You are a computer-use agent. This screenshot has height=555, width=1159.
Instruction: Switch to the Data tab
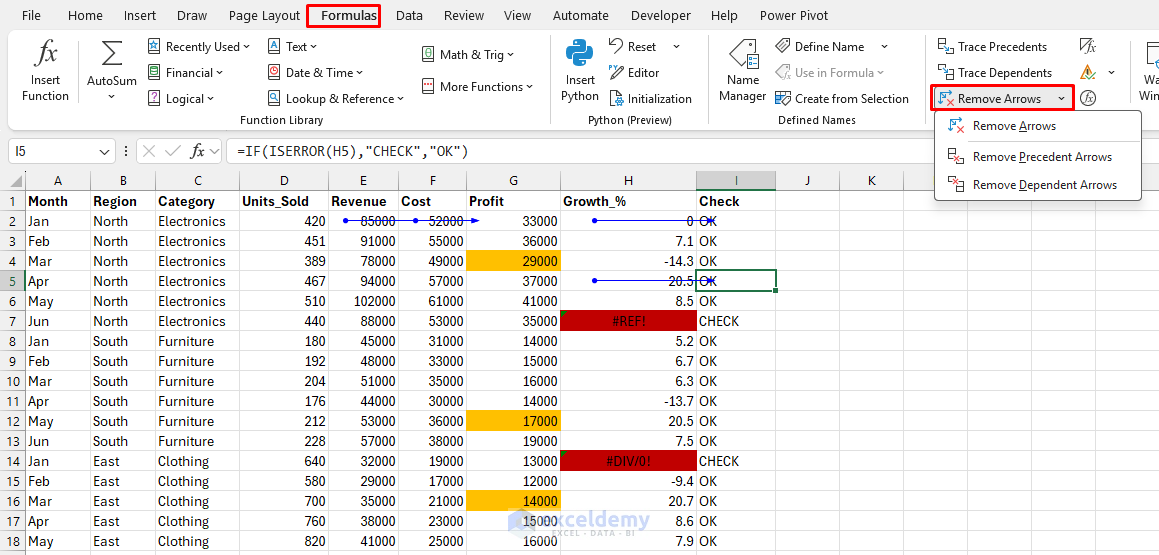point(409,16)
